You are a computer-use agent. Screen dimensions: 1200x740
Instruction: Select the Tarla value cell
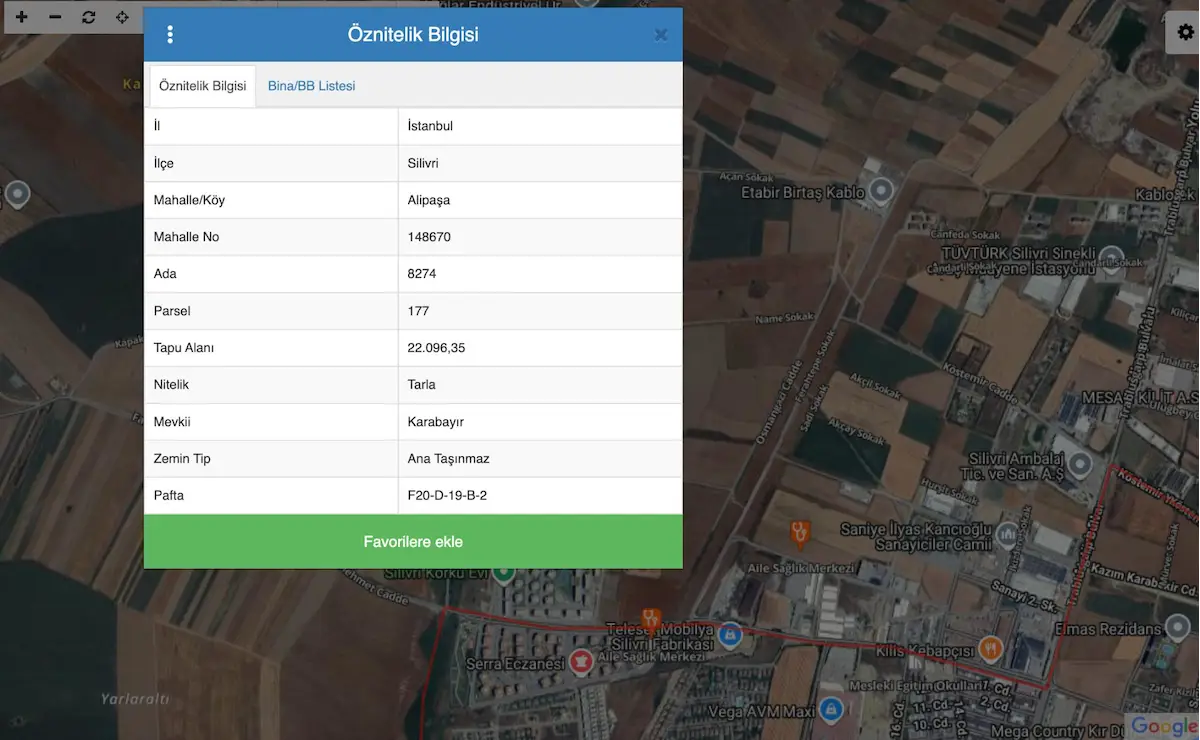(540, 385)
